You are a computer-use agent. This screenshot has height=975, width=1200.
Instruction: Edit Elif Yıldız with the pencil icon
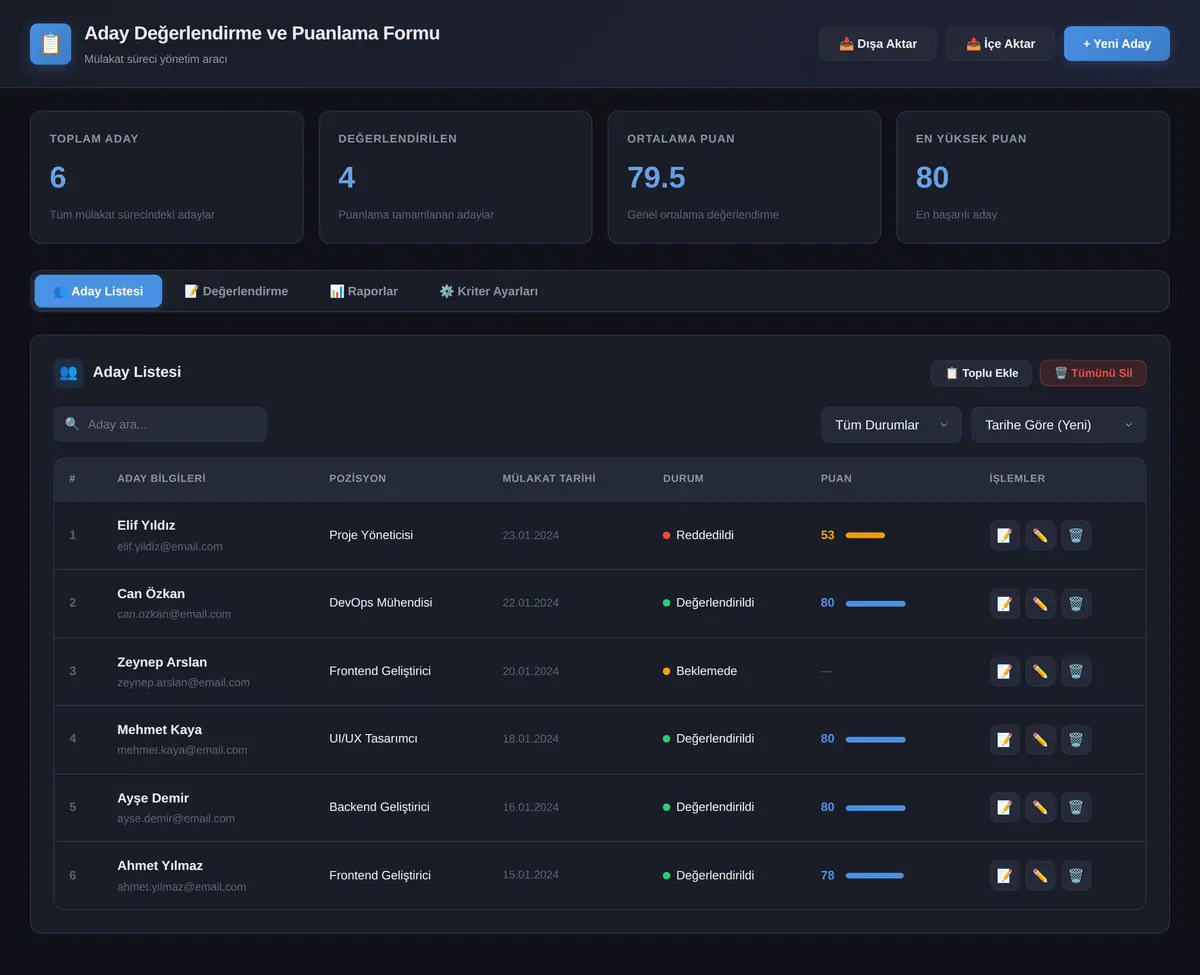click(x=1040, y=535)
